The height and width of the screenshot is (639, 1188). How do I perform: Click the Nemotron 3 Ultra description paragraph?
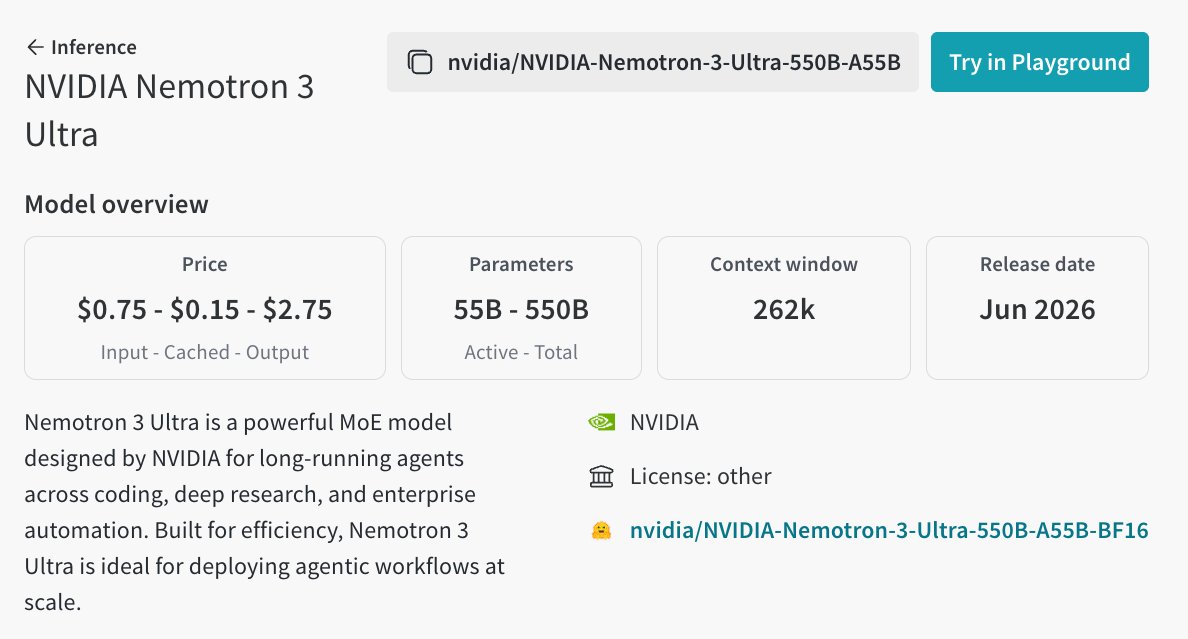[x=264, y=512]
